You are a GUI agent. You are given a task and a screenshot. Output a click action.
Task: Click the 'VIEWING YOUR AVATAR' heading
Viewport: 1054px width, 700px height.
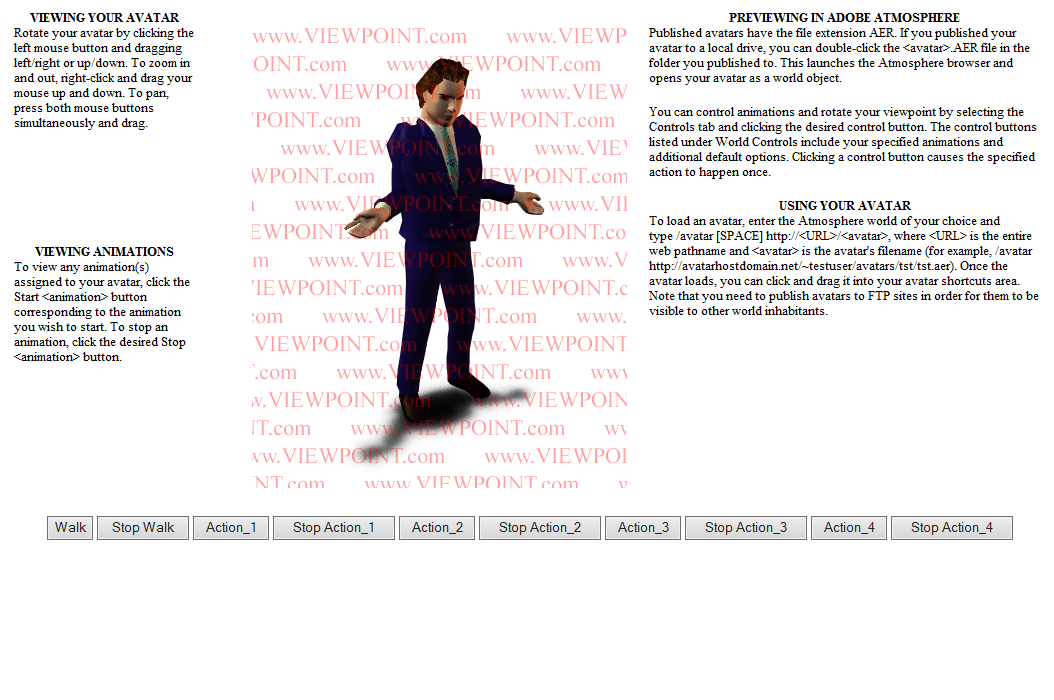(104, 17)
